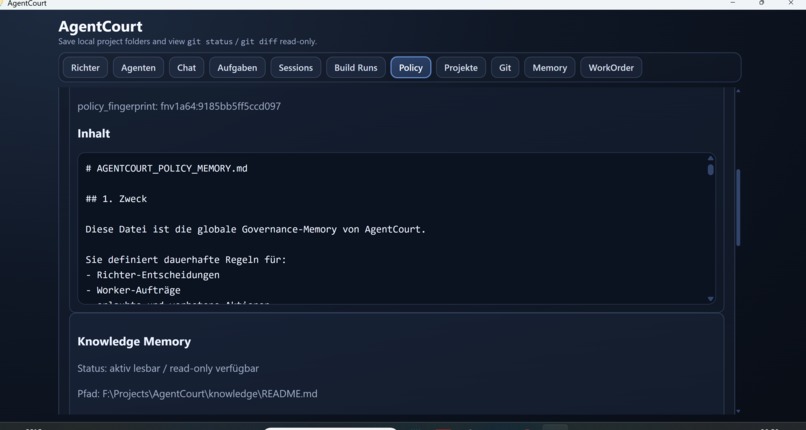Click the Knowledge Memory heading
806x430 pixels.
[x=134, y=342]
